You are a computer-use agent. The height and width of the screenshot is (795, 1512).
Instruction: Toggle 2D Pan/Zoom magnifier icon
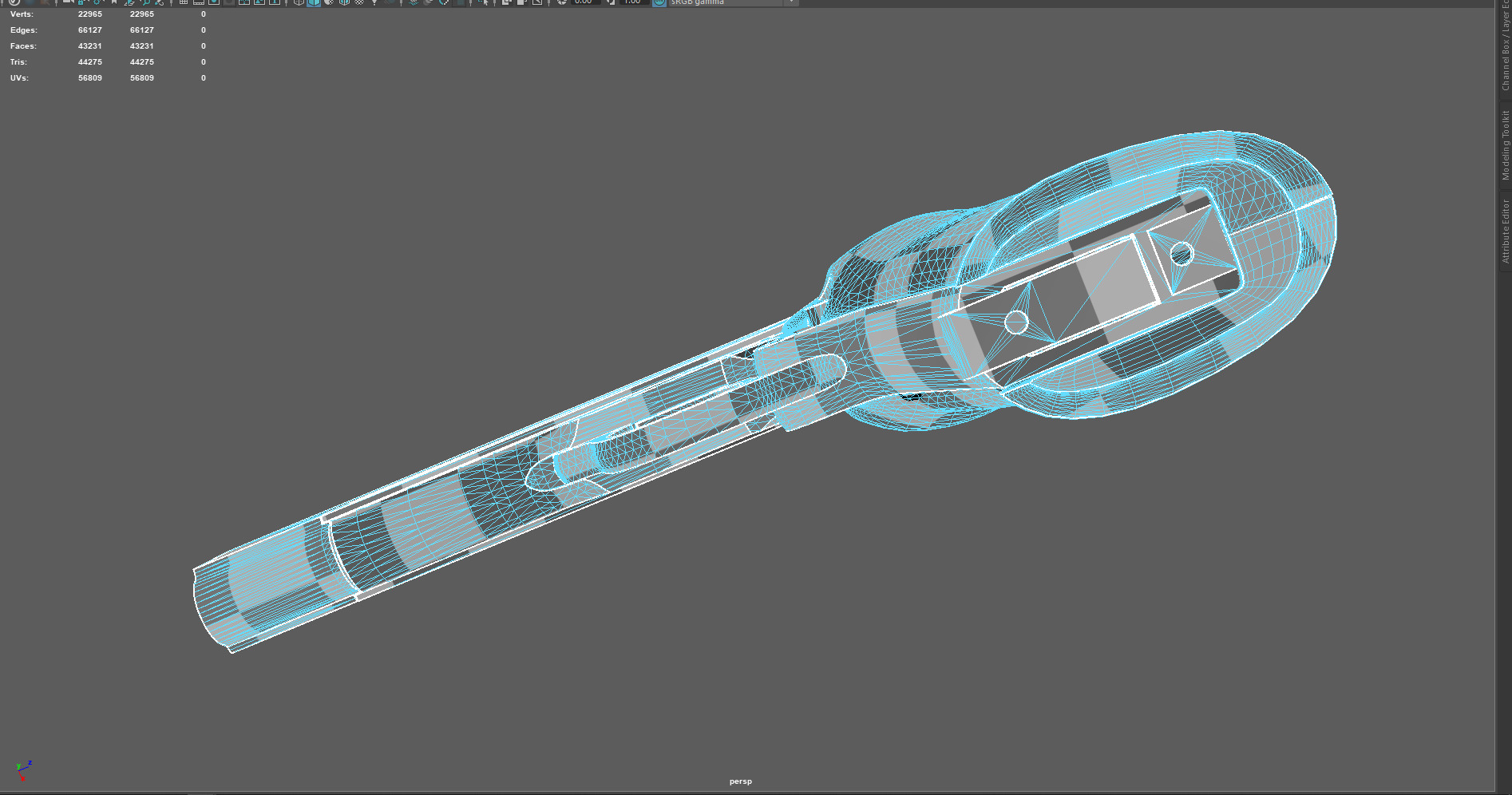(144, 2)
